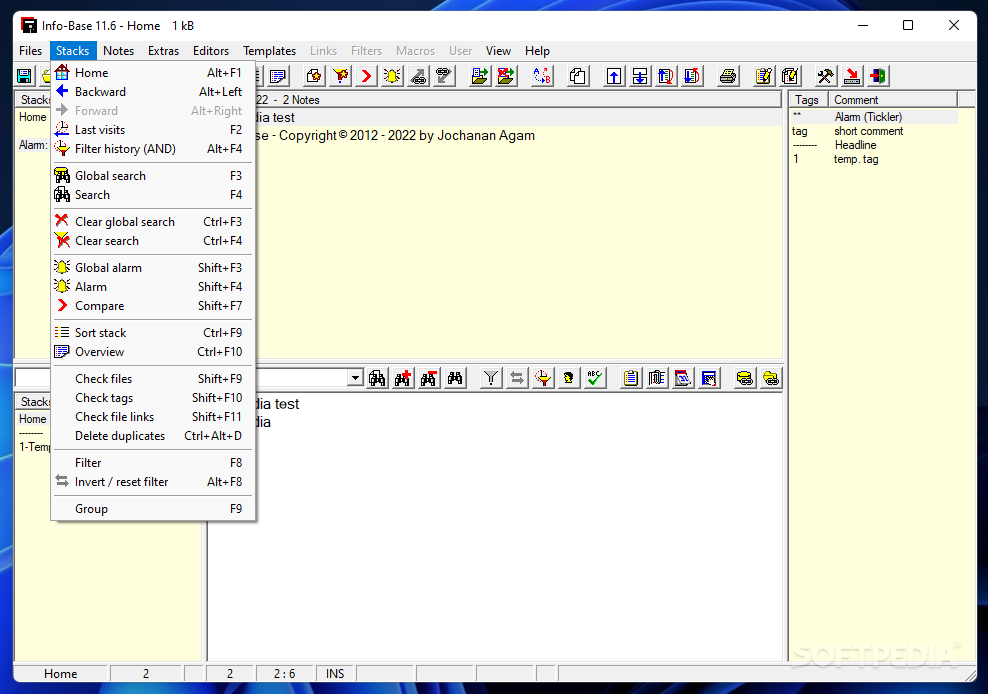Click the binoculars with red minus icon
The image size is (988, 694).
click(x=428, y=378)
